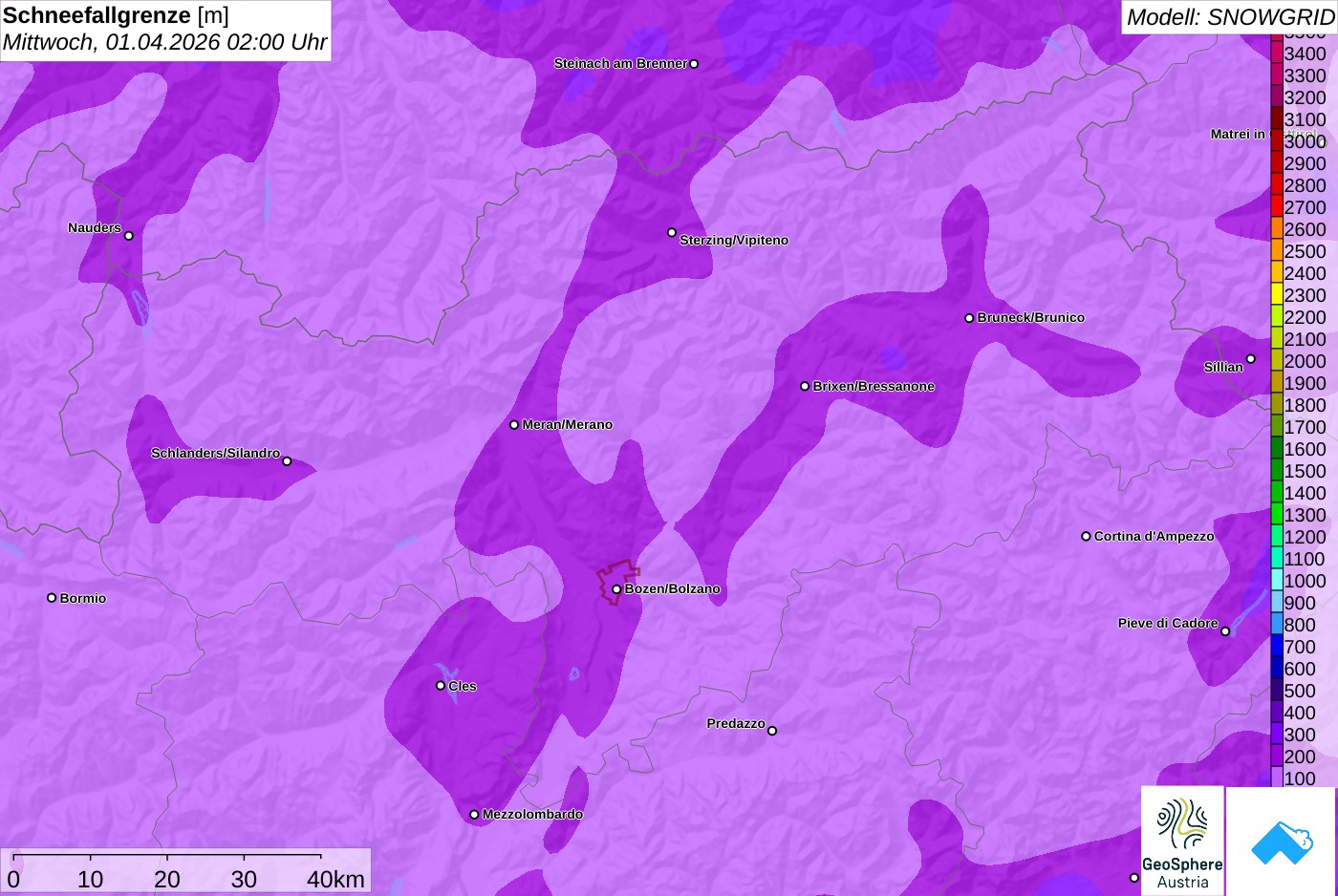Click the Pieve di Cadore marker dot
Screen dimensions: 1338x896
[x=1225, y=631]
